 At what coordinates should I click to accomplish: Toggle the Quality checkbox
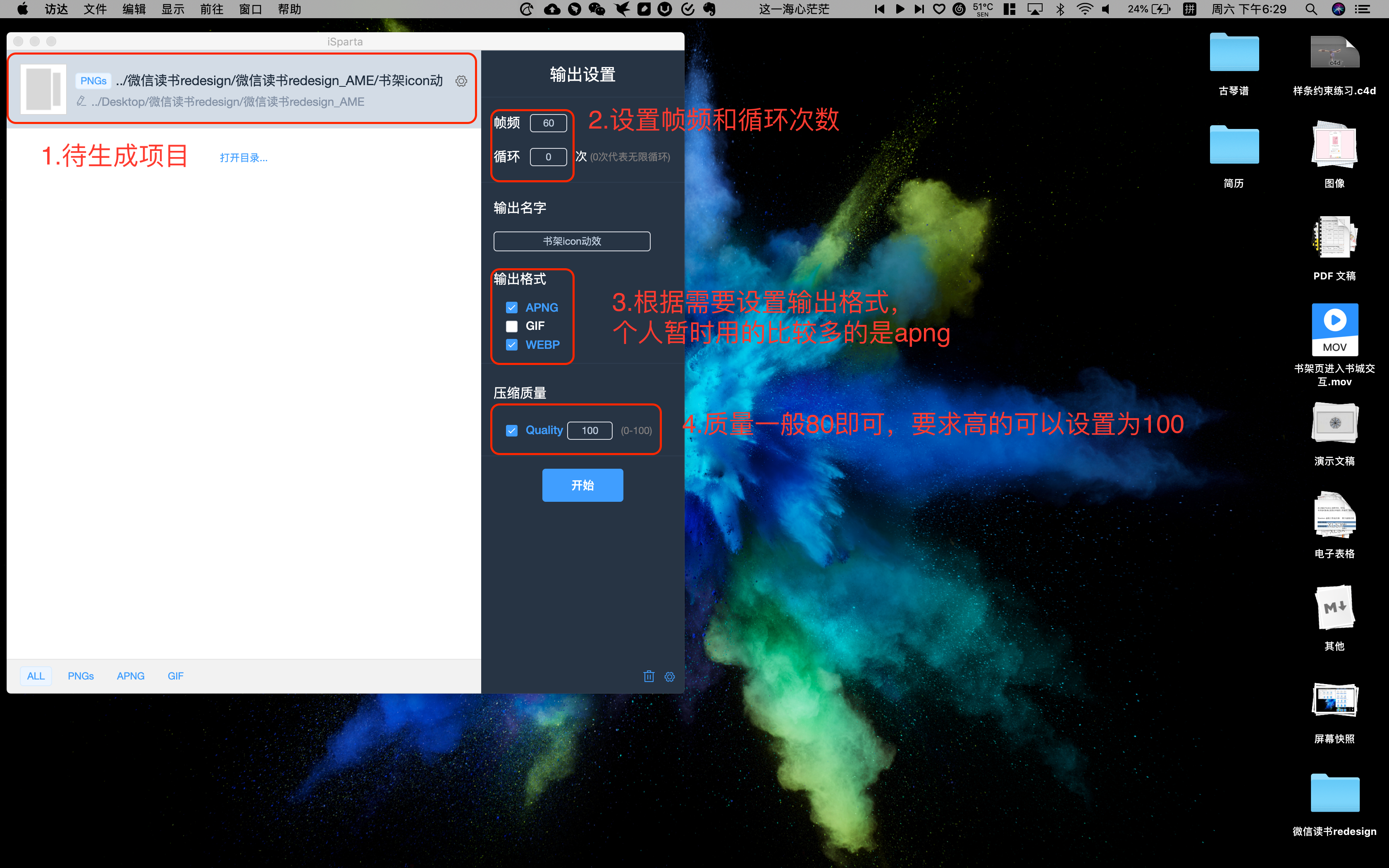(x=511, y=431)
